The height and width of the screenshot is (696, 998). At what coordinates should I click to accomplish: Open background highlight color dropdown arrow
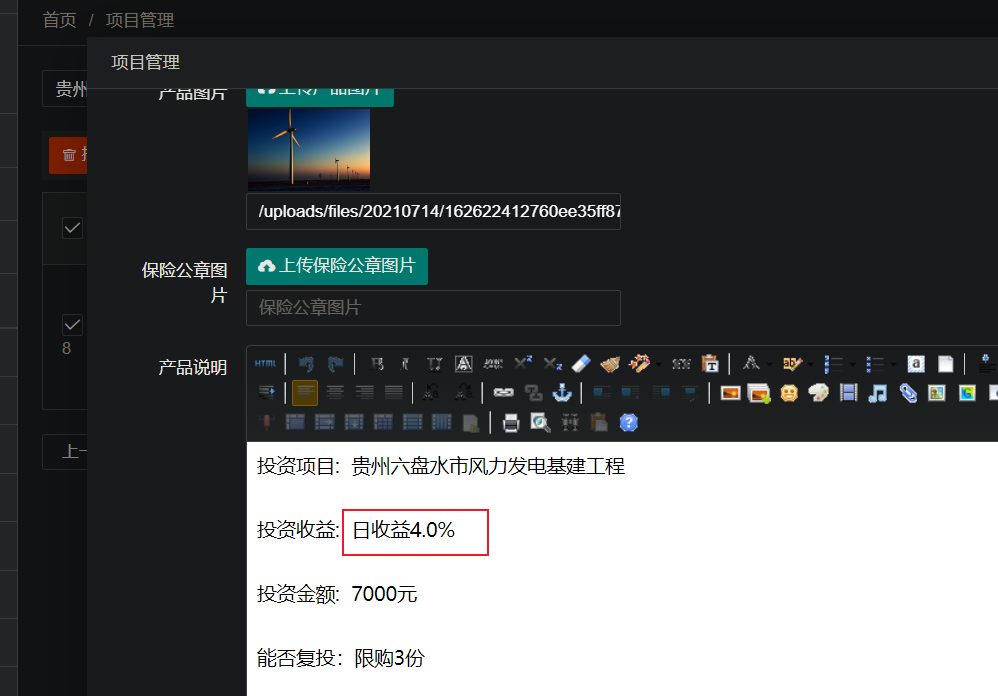(810, 365)
